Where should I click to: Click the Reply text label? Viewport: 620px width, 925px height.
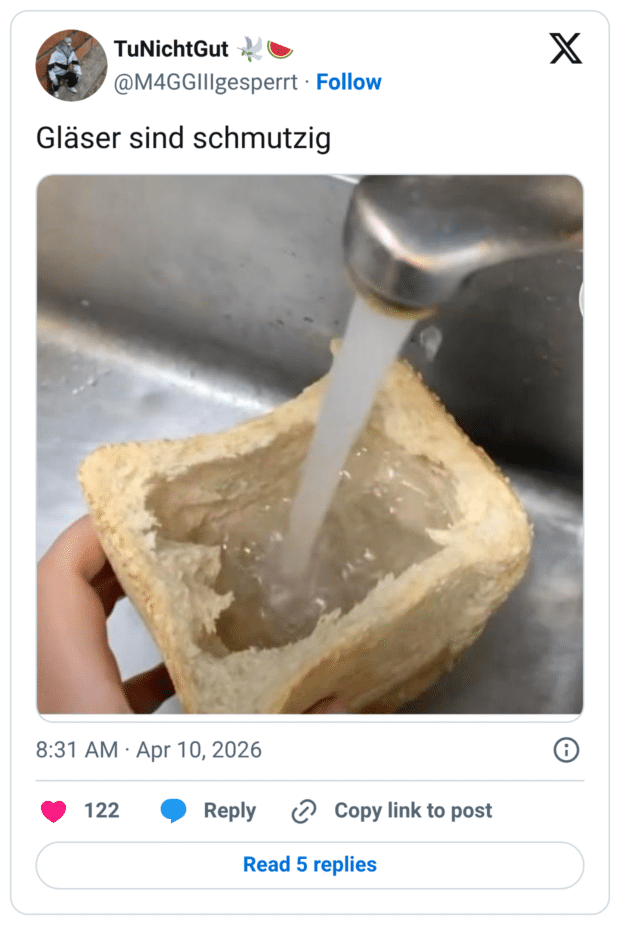point(229,811)
